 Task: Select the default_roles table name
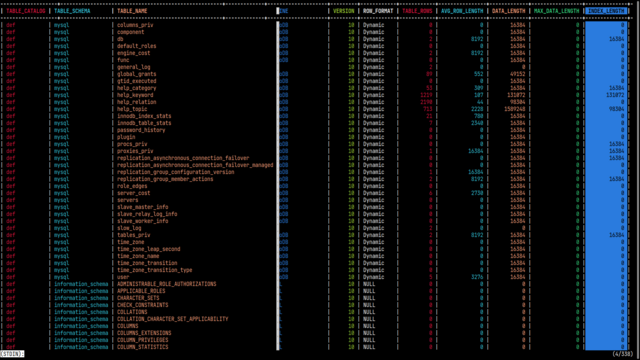pyautogui.click(x=137, y=46)
